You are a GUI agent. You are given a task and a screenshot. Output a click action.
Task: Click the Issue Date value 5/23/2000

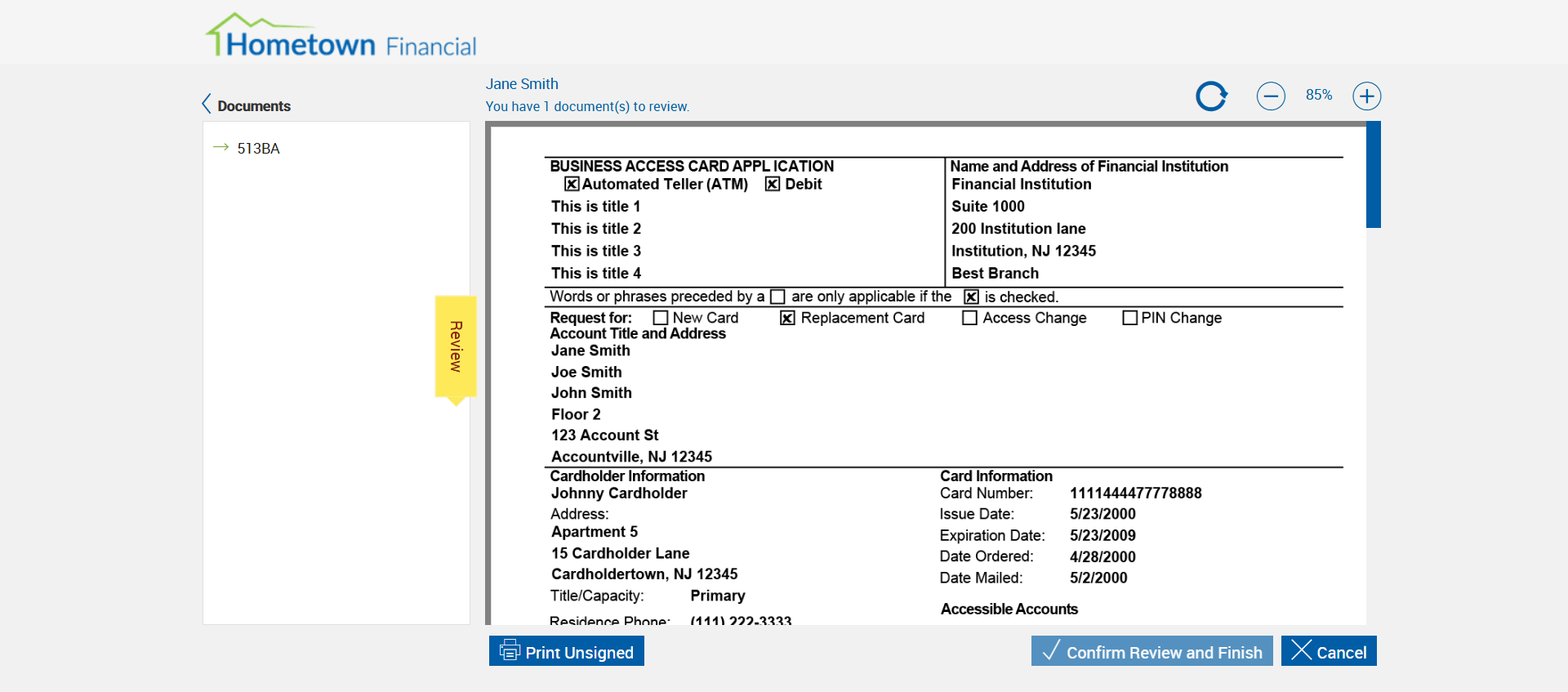click(x=1102, y=514)
